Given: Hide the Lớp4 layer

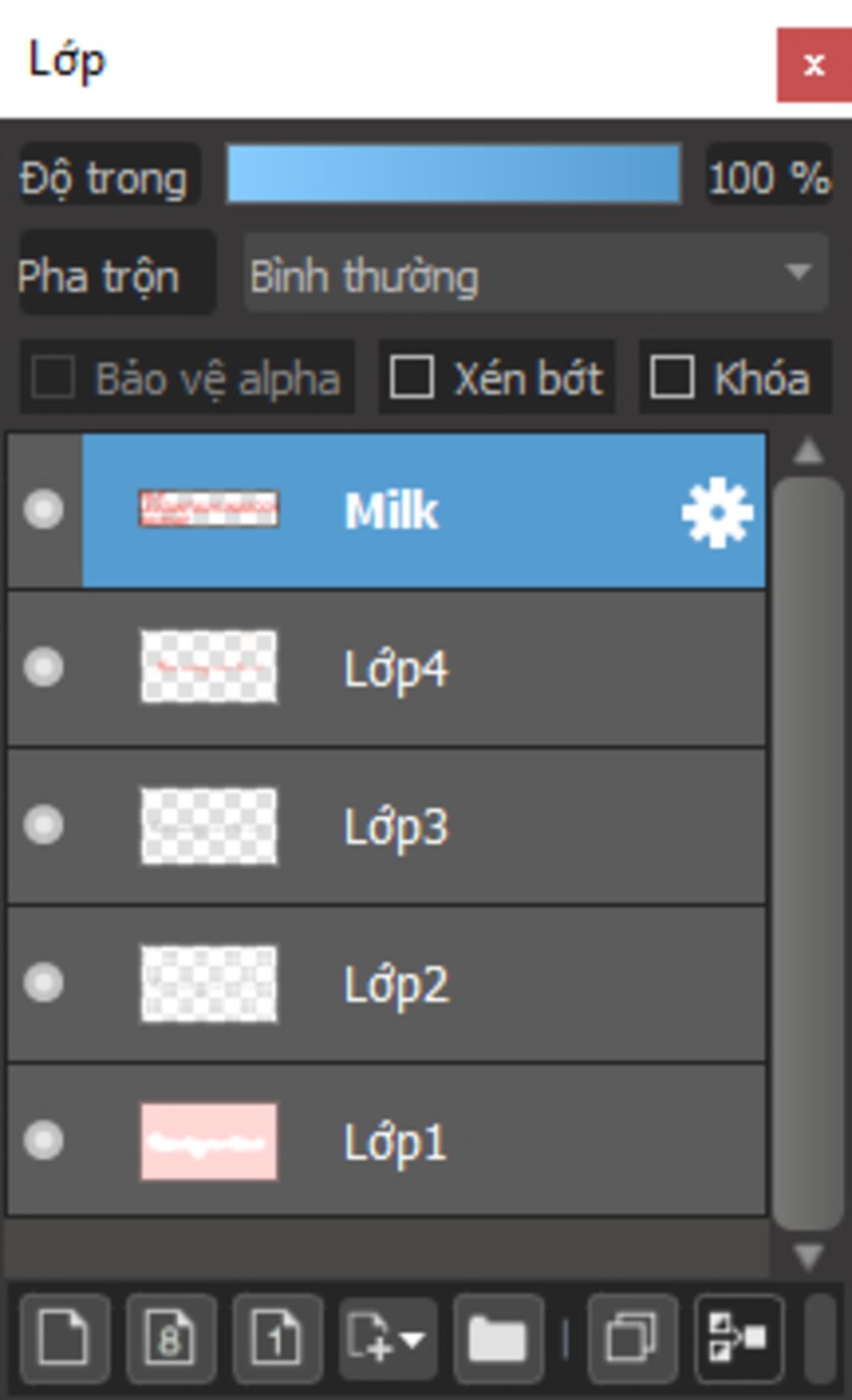Looking at the screenshot, I should 43,667.
